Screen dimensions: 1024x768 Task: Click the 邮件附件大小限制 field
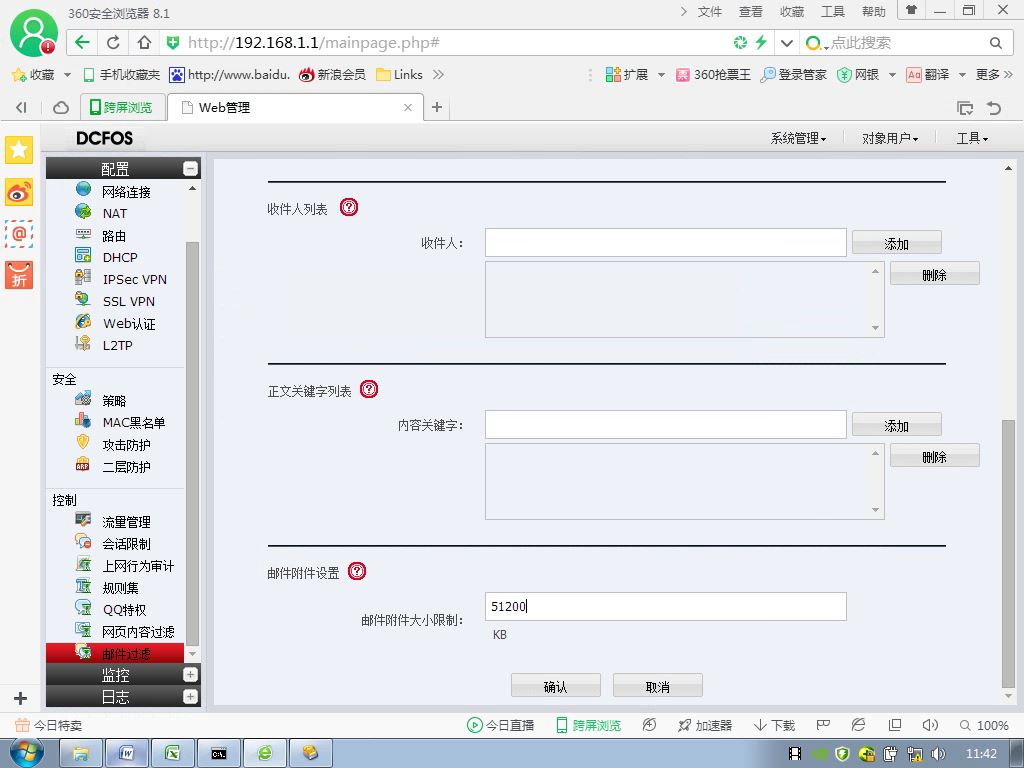click(x=665, y=607)
